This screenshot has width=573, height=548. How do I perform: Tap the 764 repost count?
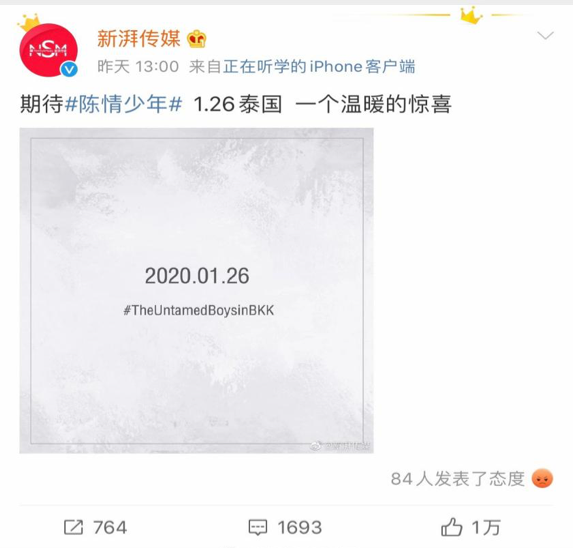tap(110, 528)
